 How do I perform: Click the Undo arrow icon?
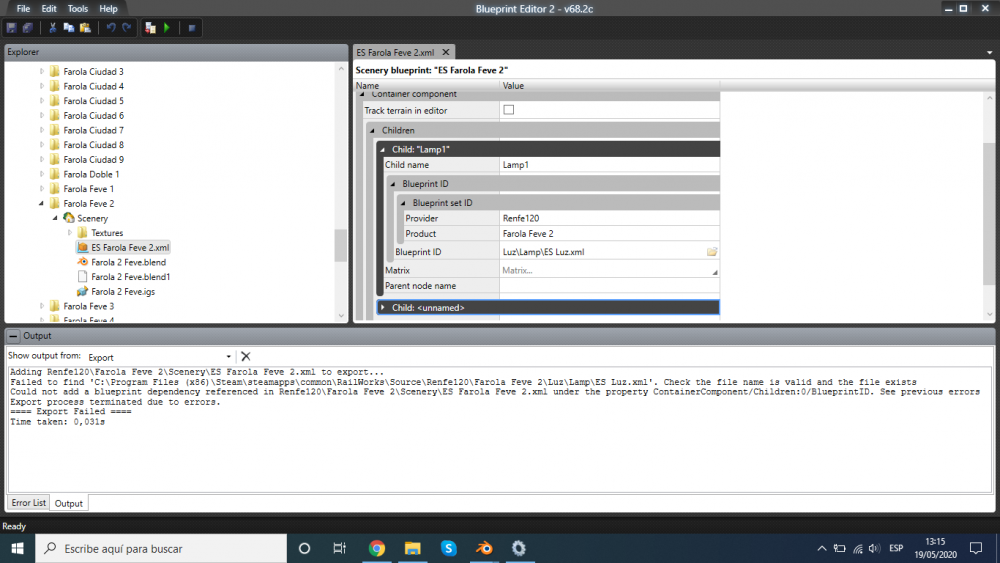point(111,27)
